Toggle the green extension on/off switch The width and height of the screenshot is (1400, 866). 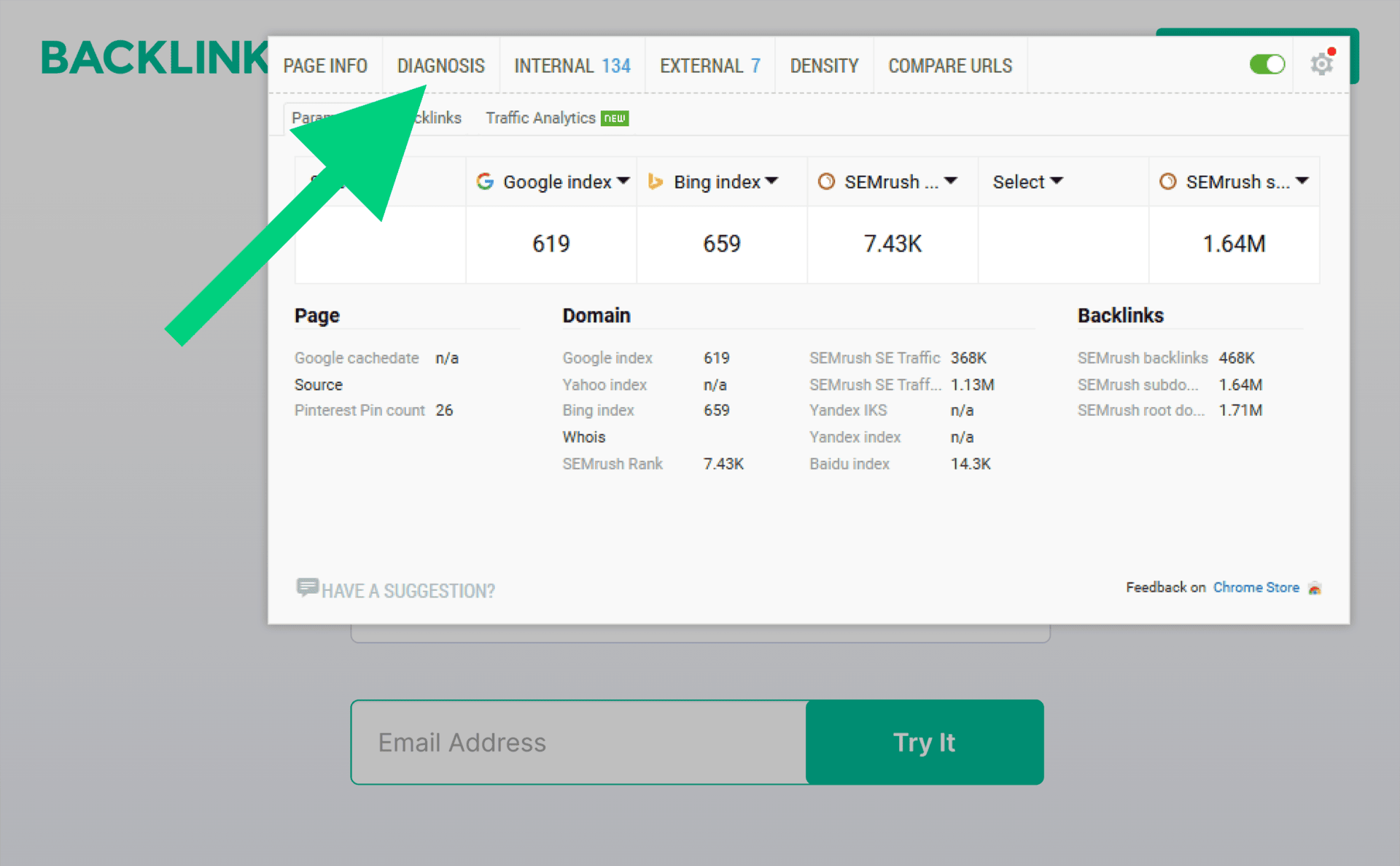(x=1267, y=64)
